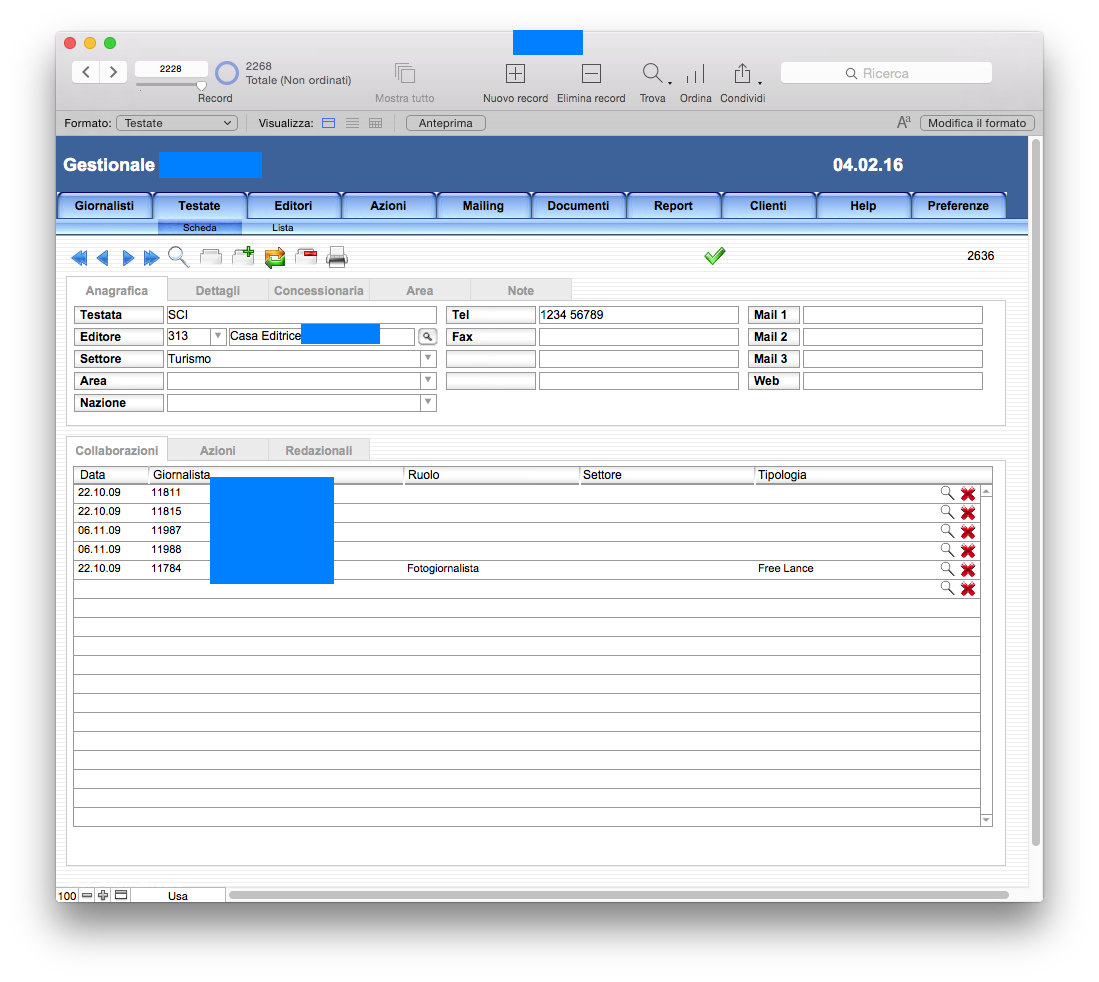Zoom in with status bar plus icon
Image resolution: width=1099 pixels, height=982 pixels.
point(103,895)
